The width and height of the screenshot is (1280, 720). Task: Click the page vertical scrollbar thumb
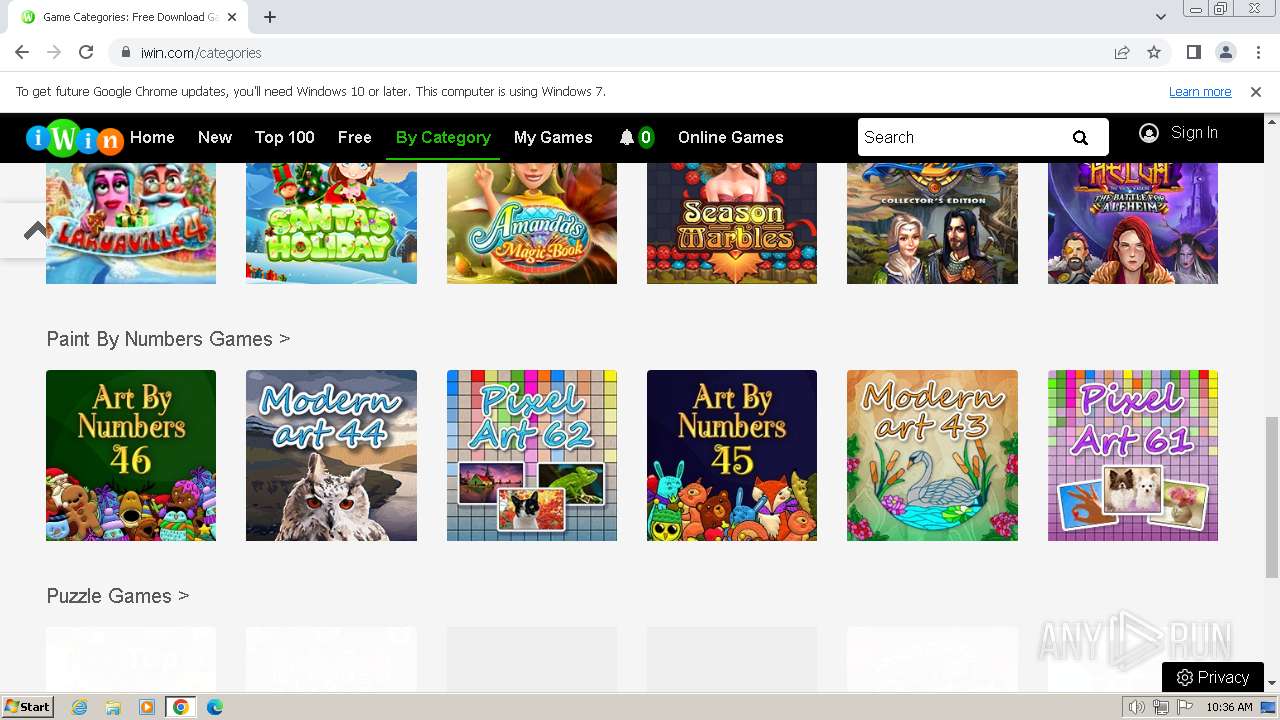point(1272,497)
